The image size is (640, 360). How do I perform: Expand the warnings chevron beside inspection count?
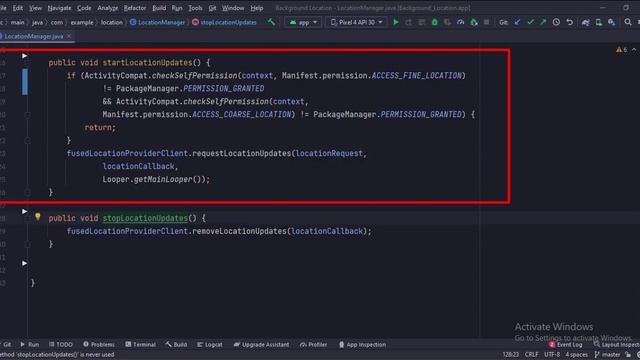click(634, 50)
